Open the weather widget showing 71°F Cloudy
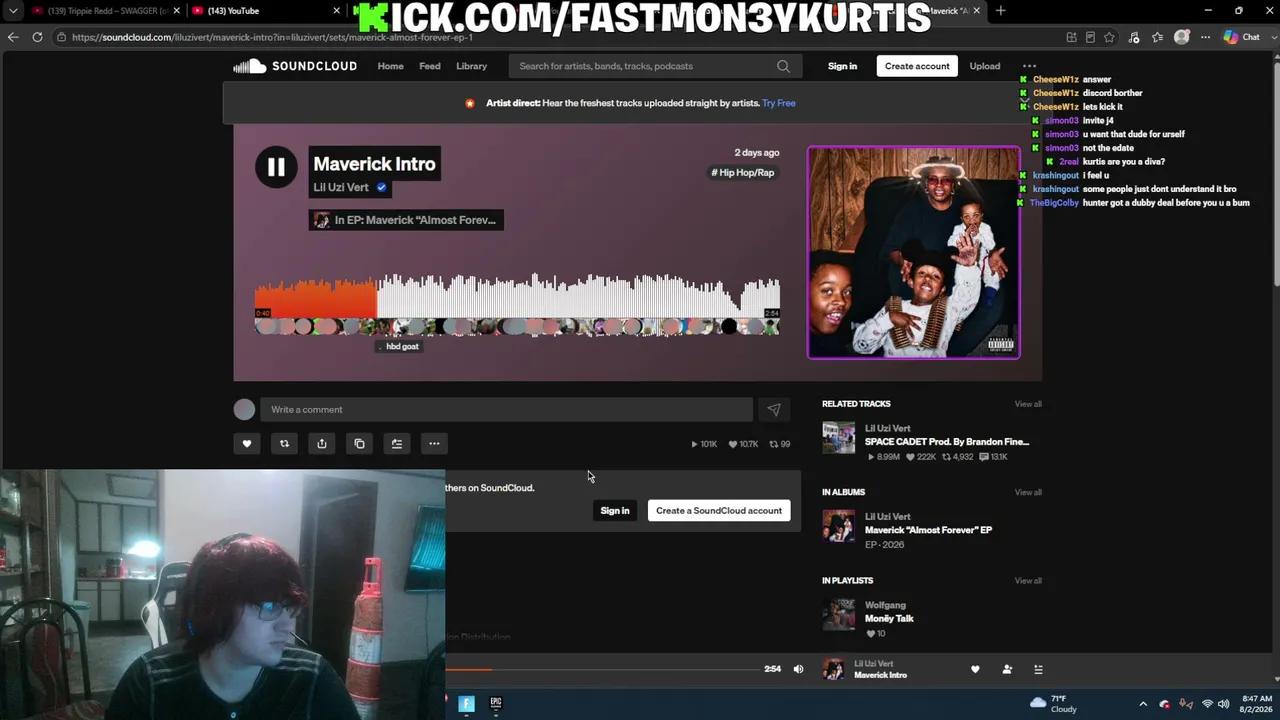The width and height of the screenshot is (1280, 720). pos(1053,704)
